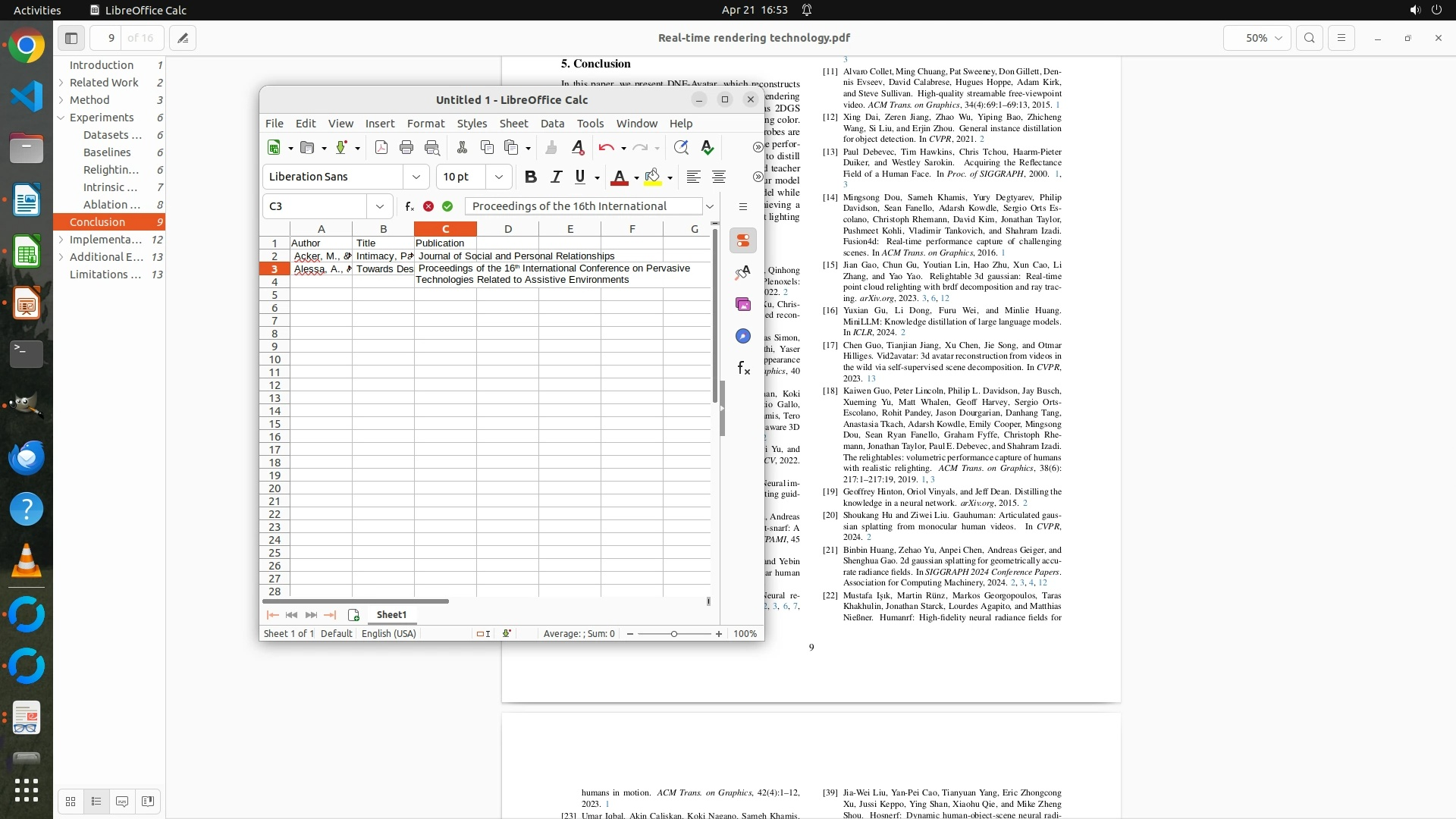
Task: Click the Spelling check icon
Action: coord(708,148)
